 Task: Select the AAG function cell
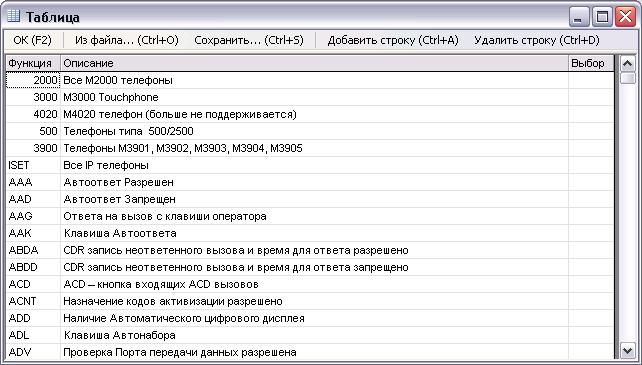pos(33,216)
